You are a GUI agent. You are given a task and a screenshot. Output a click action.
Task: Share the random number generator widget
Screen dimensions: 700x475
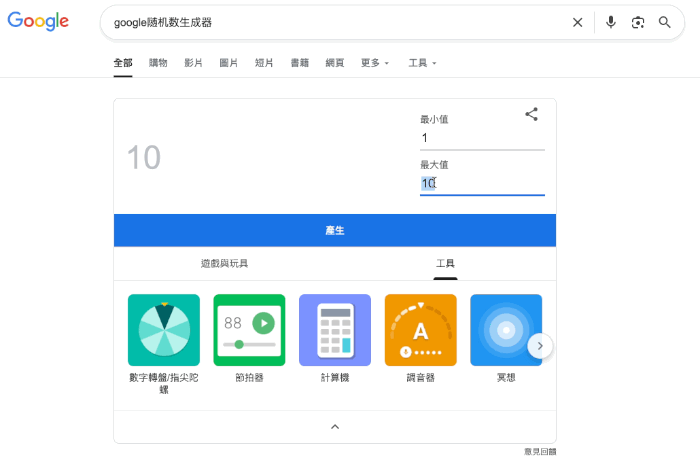(x=531, y=114)
